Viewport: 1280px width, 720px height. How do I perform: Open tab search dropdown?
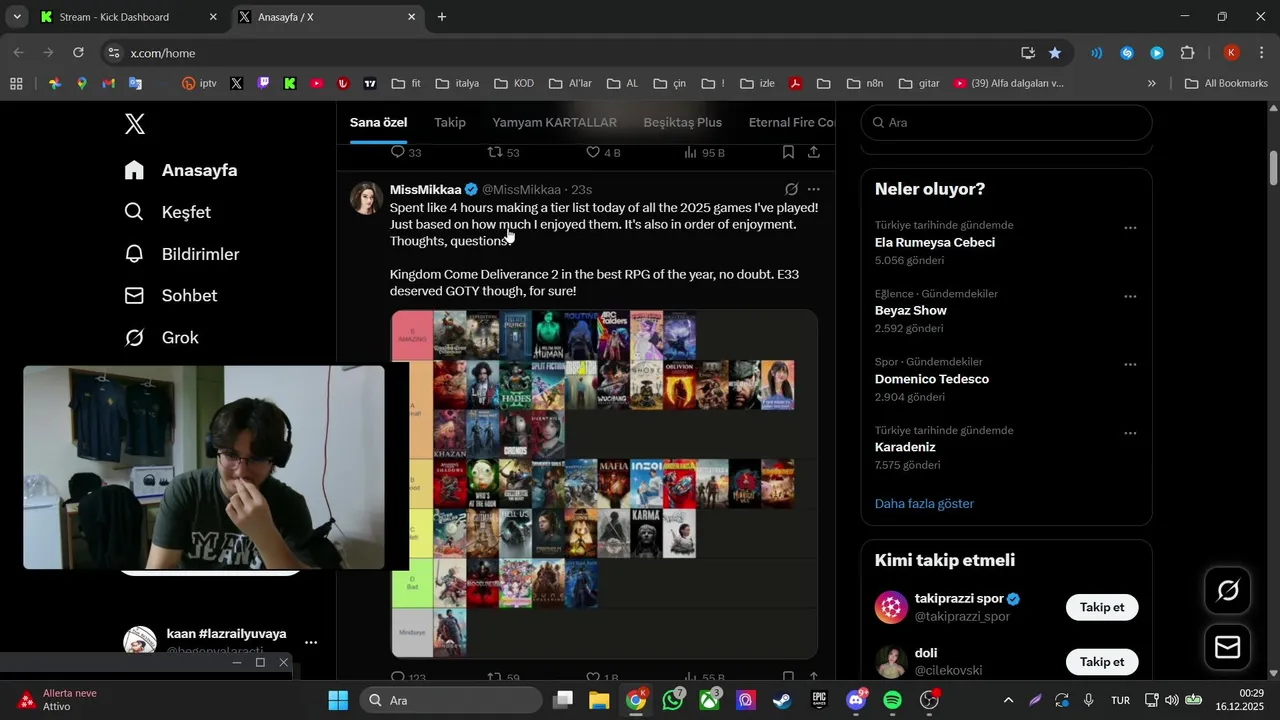[x=17, y=17]
